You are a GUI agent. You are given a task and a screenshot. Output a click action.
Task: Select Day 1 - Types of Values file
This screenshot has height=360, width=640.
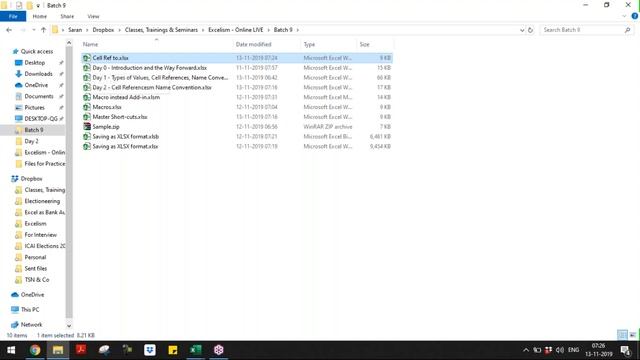click(x=160, y=78)
